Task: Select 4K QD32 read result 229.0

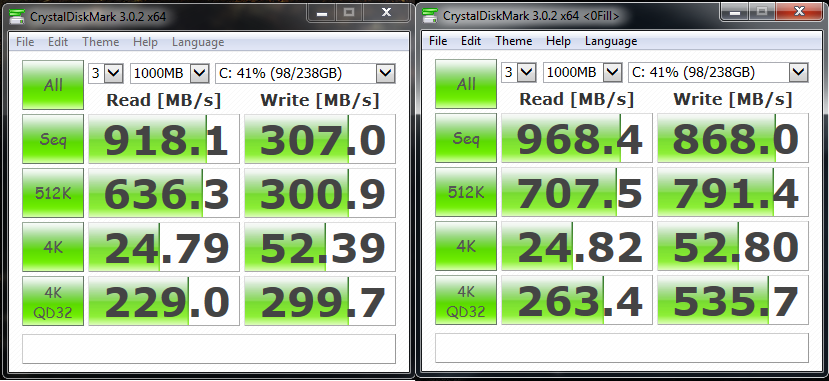Action: click(x=164, y=301)
